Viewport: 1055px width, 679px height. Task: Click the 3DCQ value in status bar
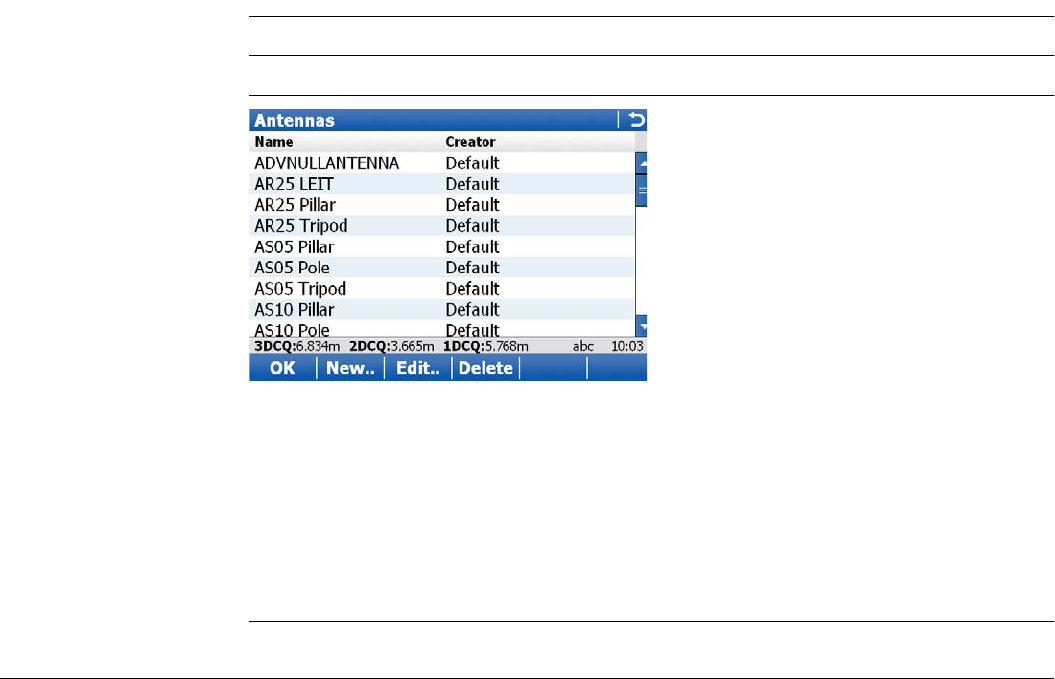(x=297, y=346)
